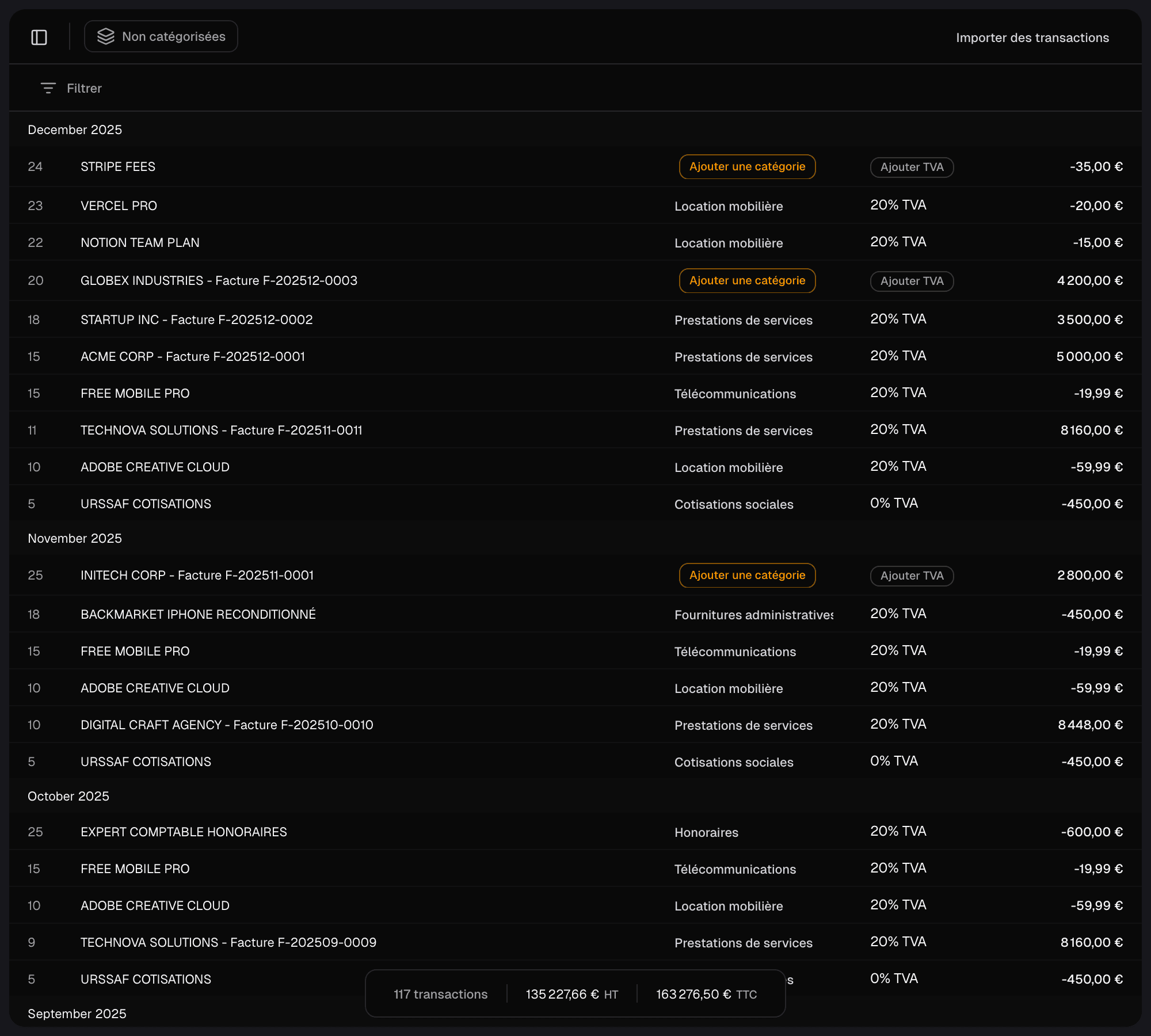
Task: Open Honoraires category on EXPERT COMPTABLE
Action: pos(706,832)
